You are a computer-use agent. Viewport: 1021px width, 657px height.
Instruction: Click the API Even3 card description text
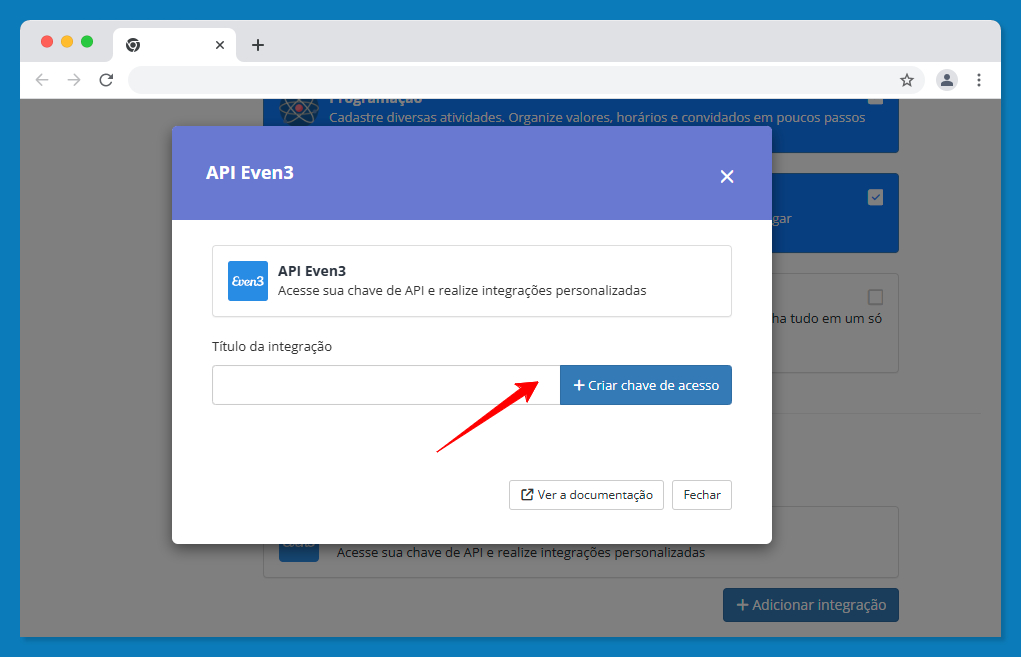[462, 290]
